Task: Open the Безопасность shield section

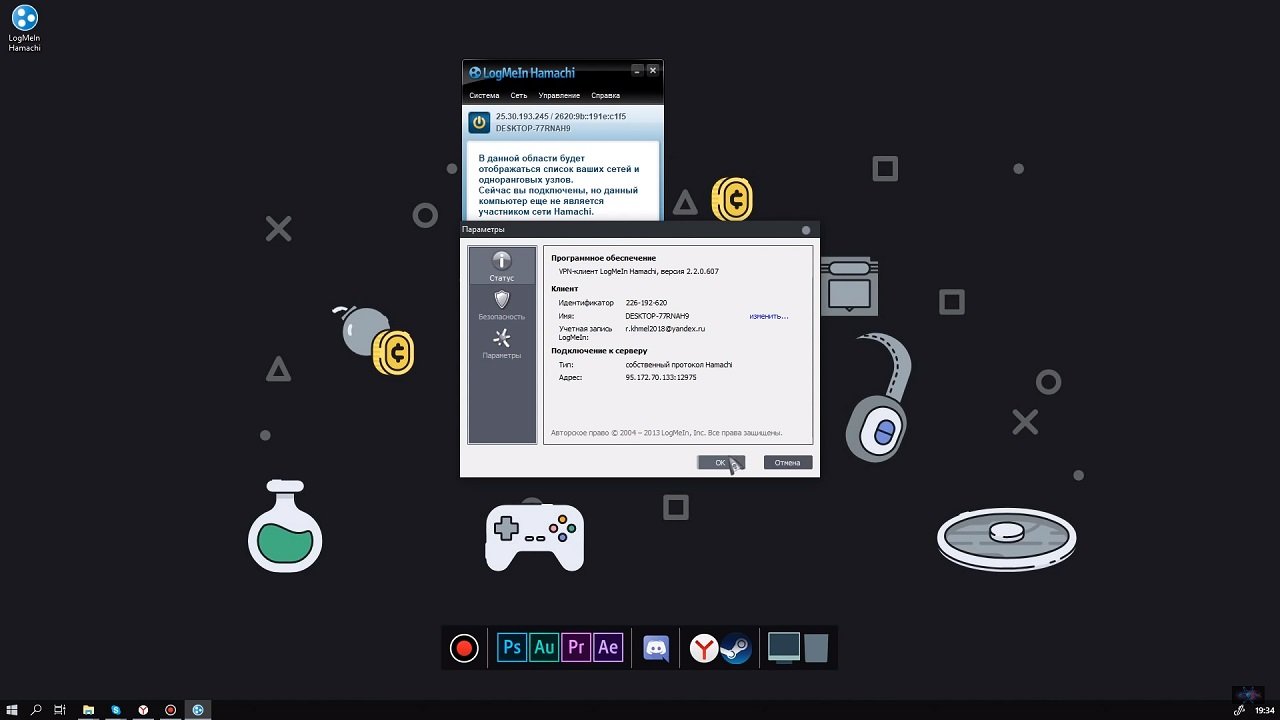Action: [x=502, y=305]
